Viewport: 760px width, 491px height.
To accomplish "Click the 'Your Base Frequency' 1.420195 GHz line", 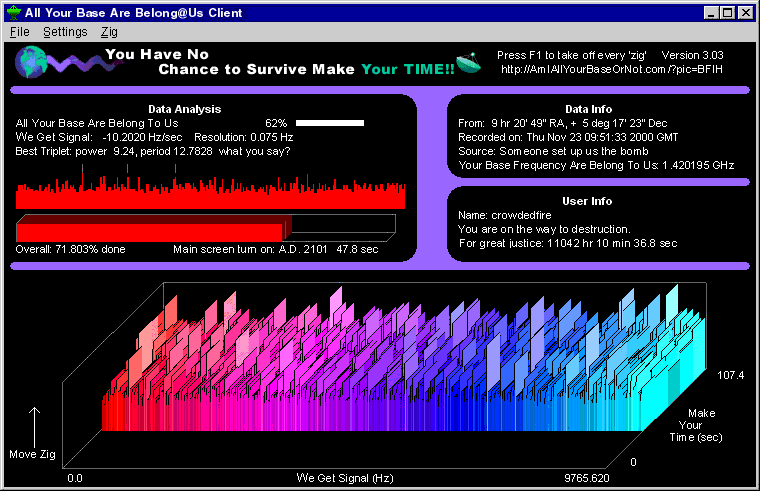I will tap(596, 165).
